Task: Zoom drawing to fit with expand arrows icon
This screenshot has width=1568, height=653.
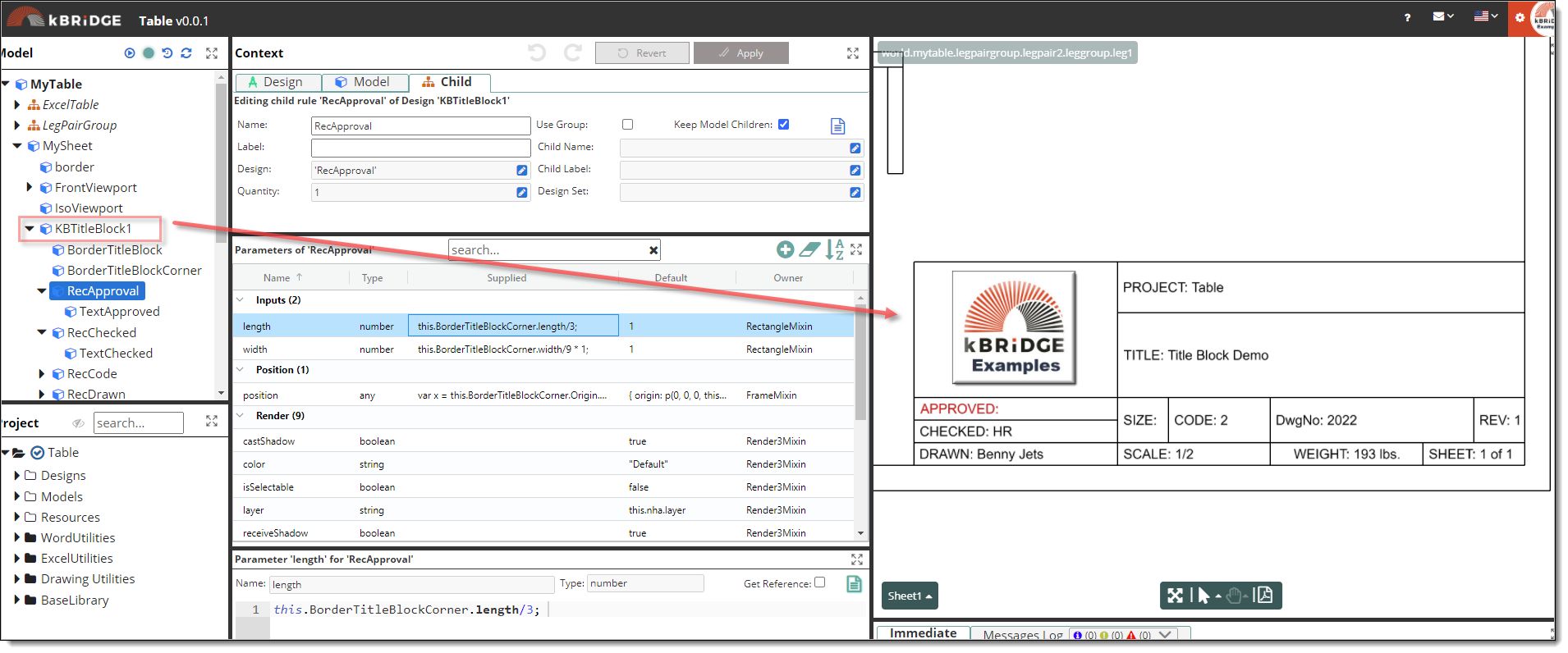Action: [x=1176, y=596]
